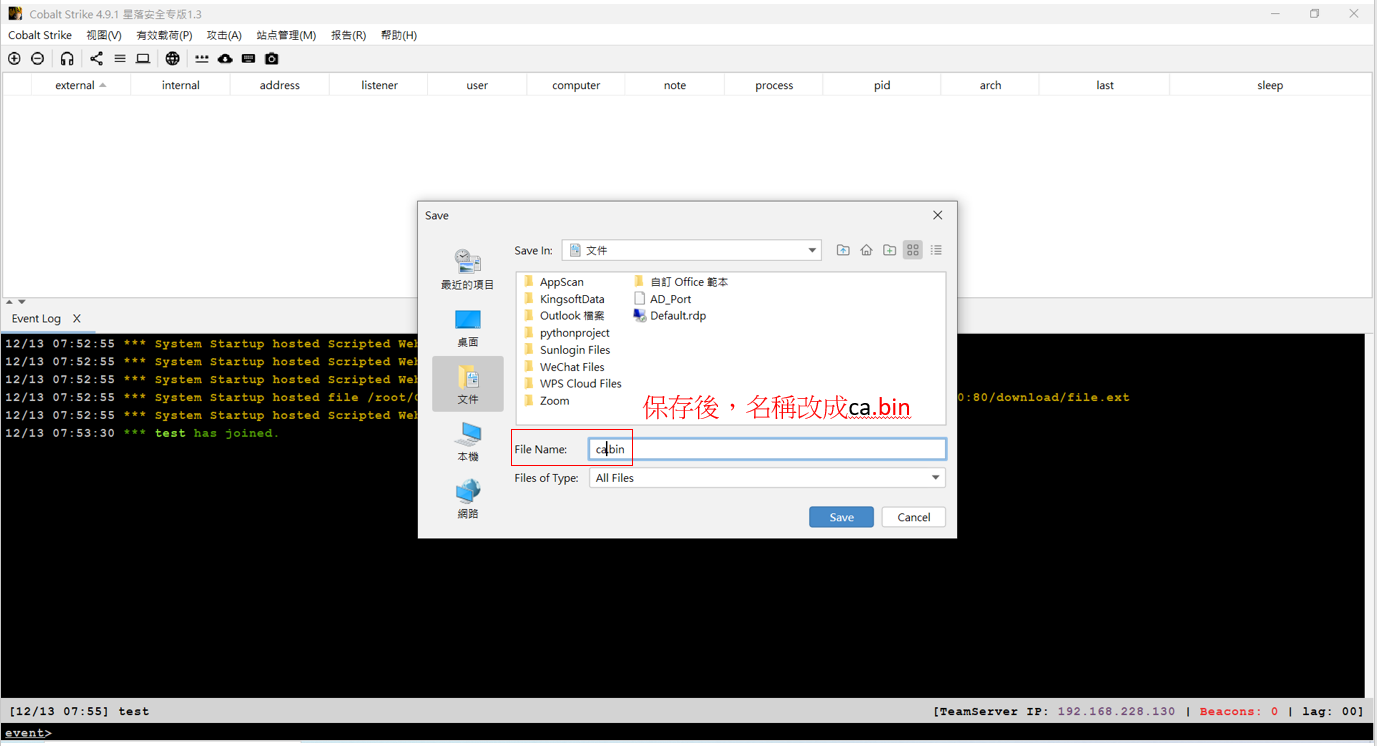Viewport: 1377px width, 746px height.
Task: Sort by the user column header
Action: coord(477,85)
